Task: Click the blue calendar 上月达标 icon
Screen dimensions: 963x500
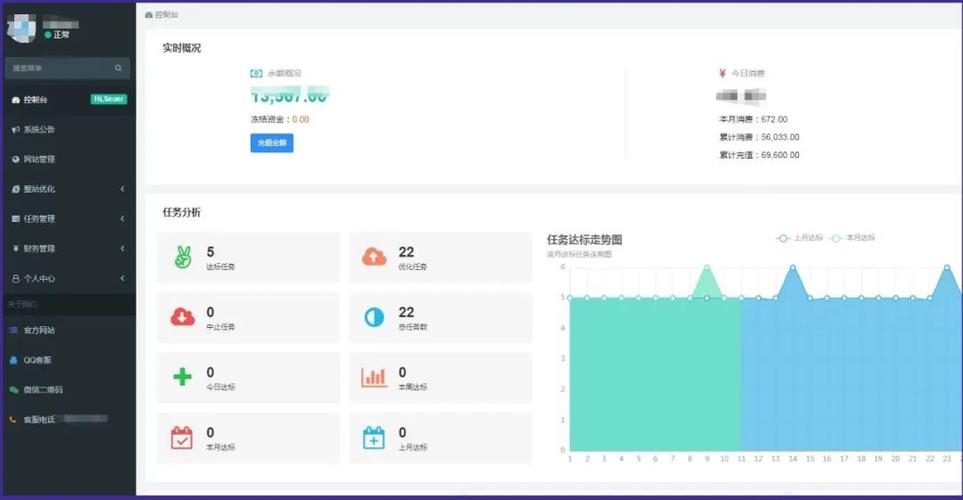Action: click(x=374, y=437)
